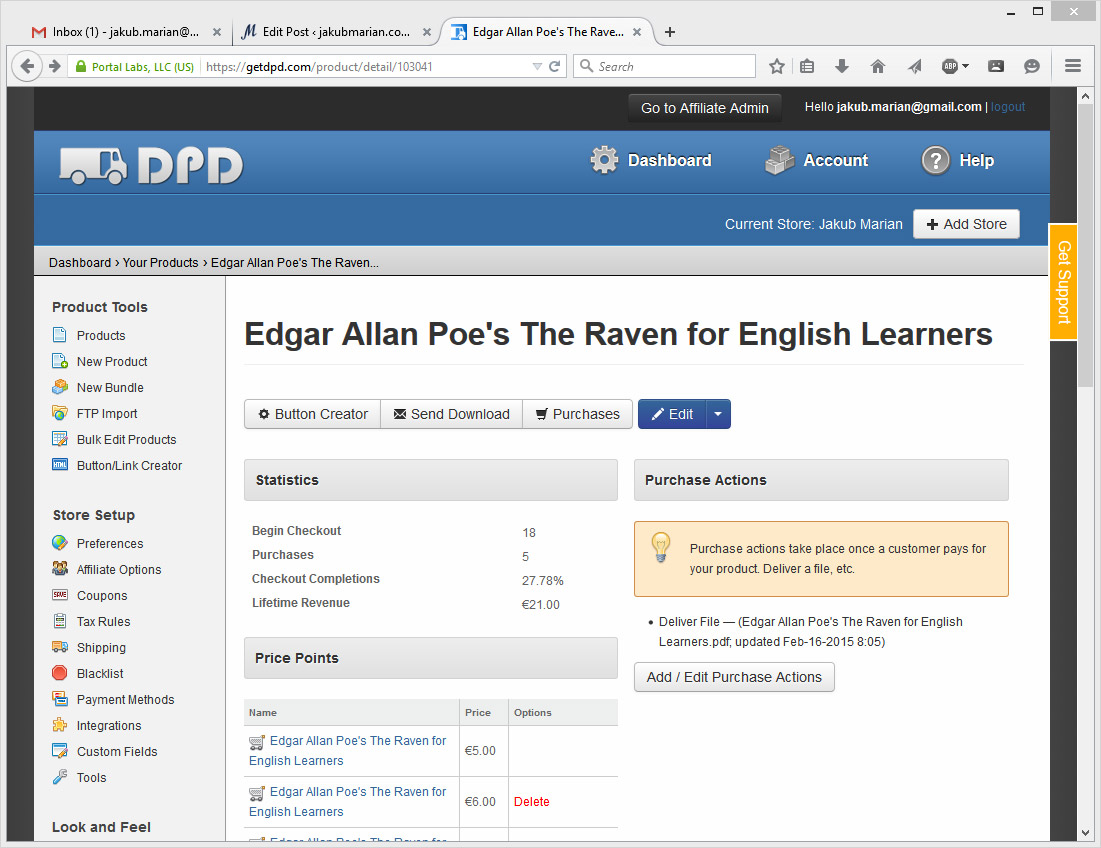Open the Firefox hamburger menu
Viewport: 1101px width, 848px height.
(x=1072, y=66)
